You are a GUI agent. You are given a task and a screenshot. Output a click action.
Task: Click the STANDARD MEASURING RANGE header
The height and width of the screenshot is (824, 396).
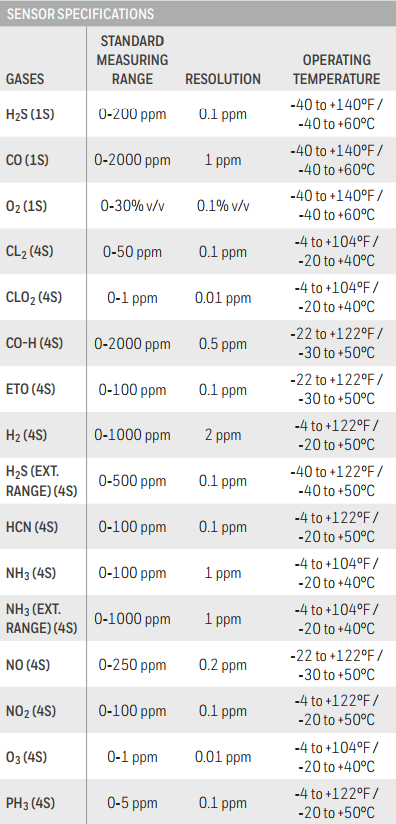click(x=132, y=60)
